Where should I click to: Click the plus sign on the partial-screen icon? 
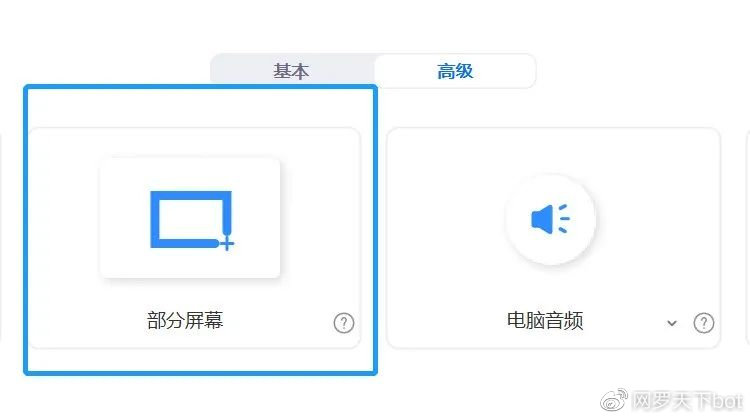228,244
